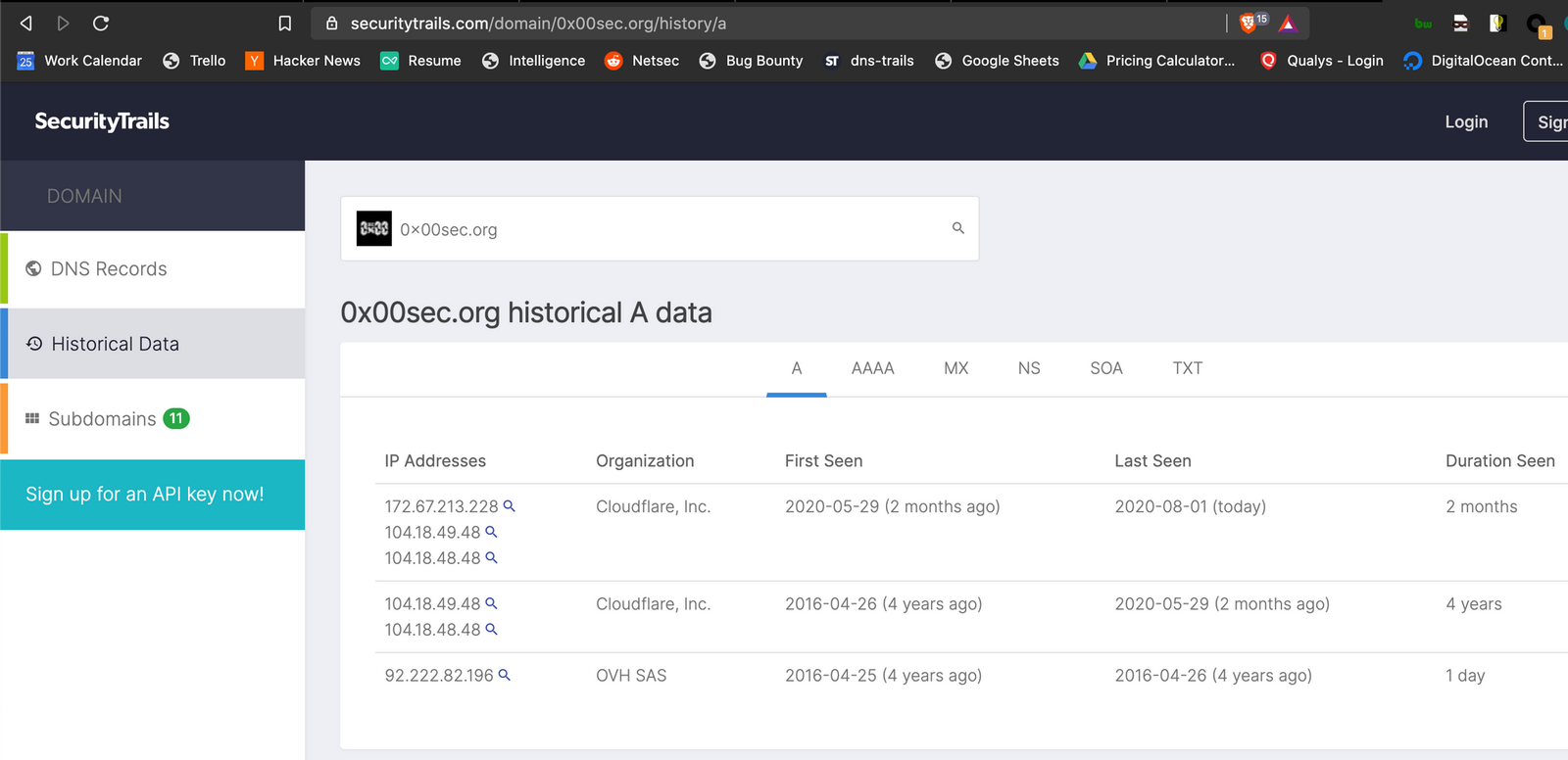Click the DOMAIN sidebar heading

84,196
